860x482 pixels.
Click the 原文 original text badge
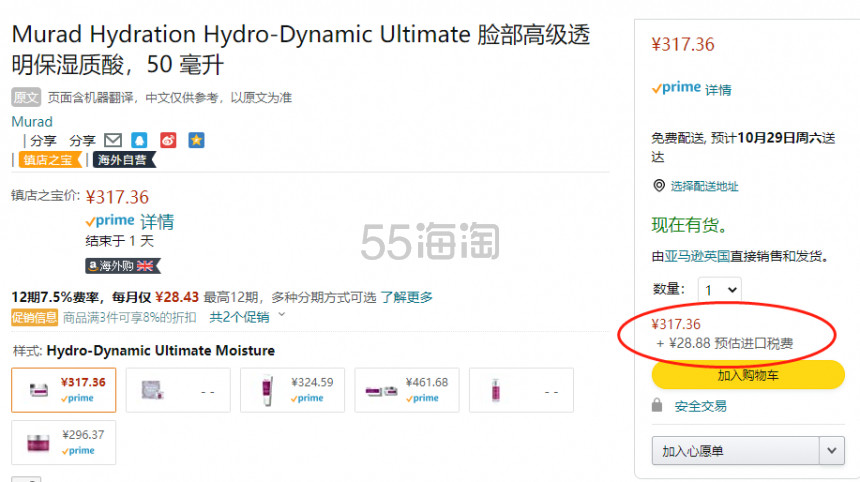[26, 98]
